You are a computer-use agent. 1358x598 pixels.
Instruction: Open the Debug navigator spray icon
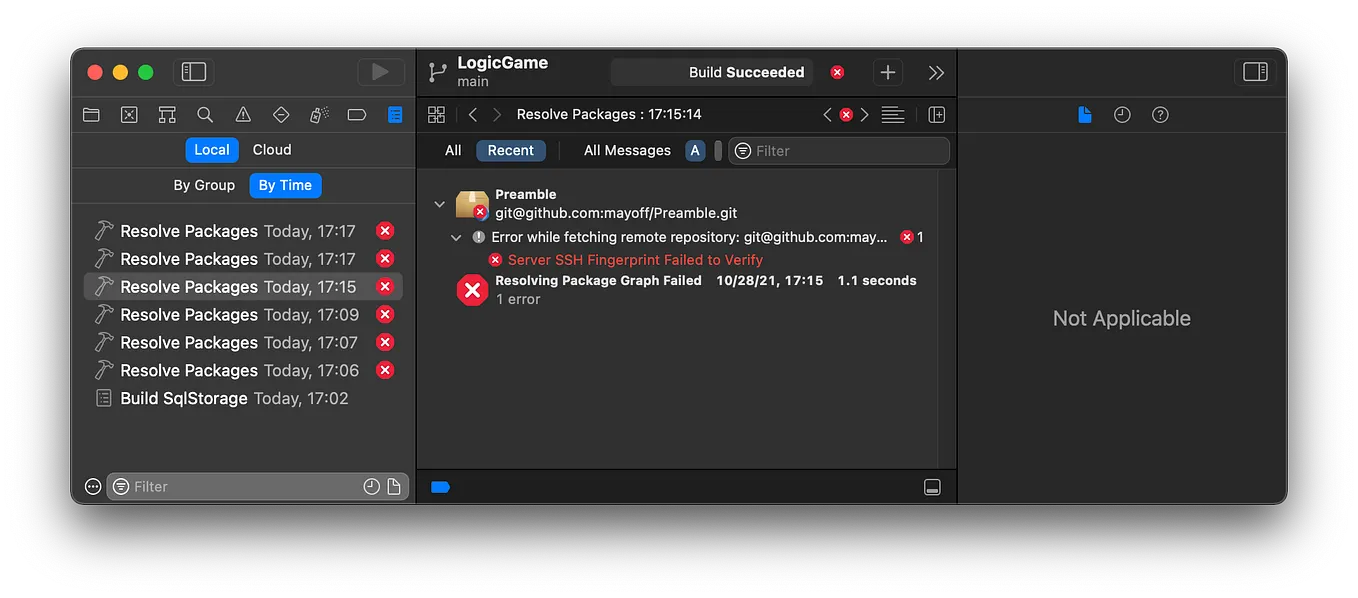coord(319,114)
